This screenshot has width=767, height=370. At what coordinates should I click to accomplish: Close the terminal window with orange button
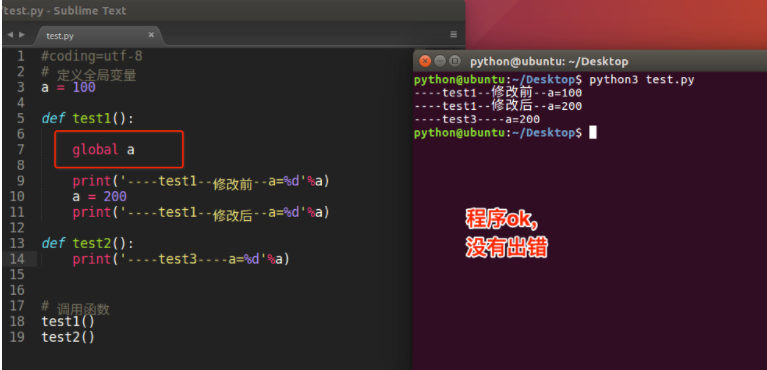click(x=426, y=61)
